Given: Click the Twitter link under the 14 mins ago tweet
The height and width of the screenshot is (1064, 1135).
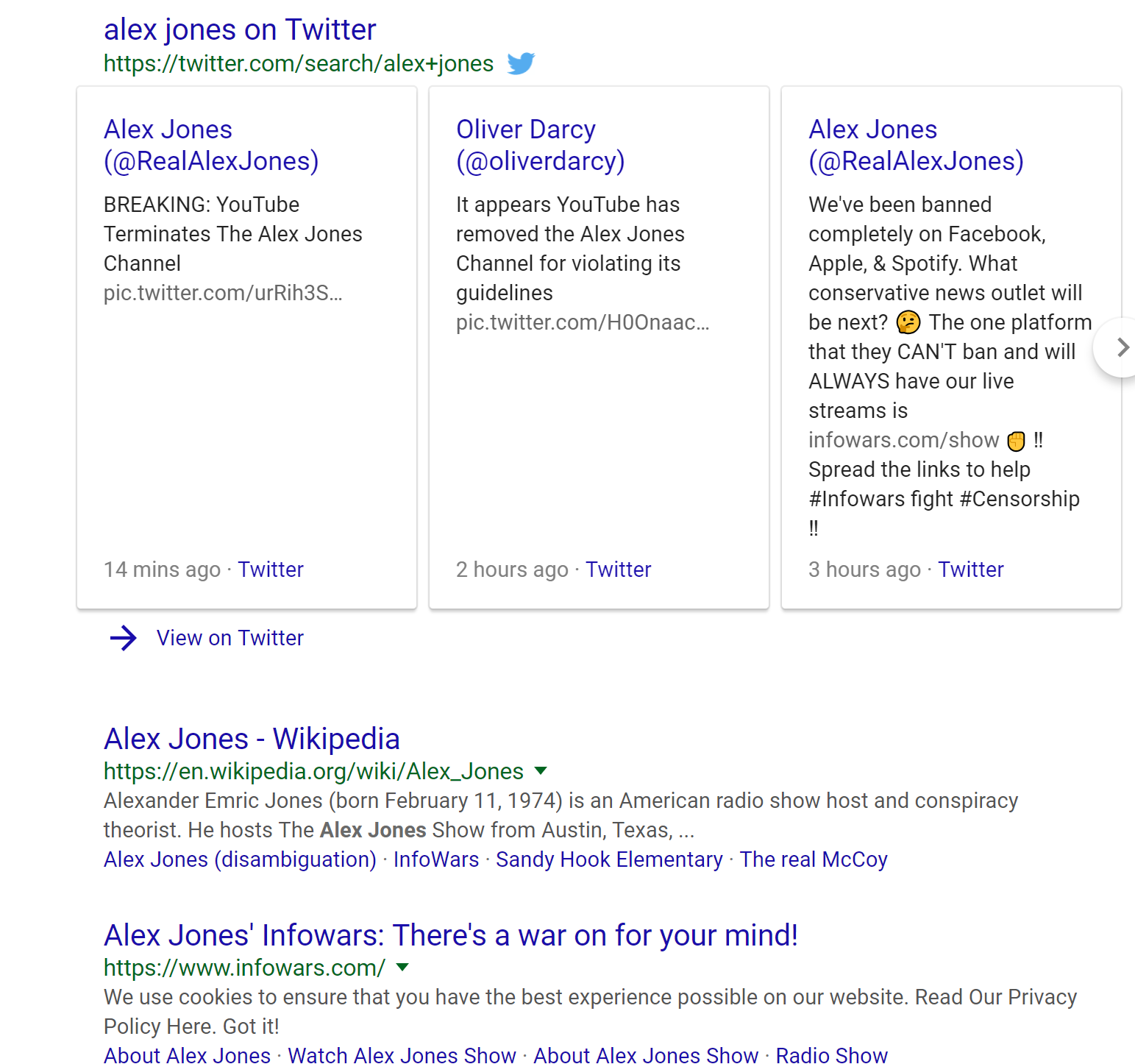Looking at the screenshot, I should click(x=271, y=570).
